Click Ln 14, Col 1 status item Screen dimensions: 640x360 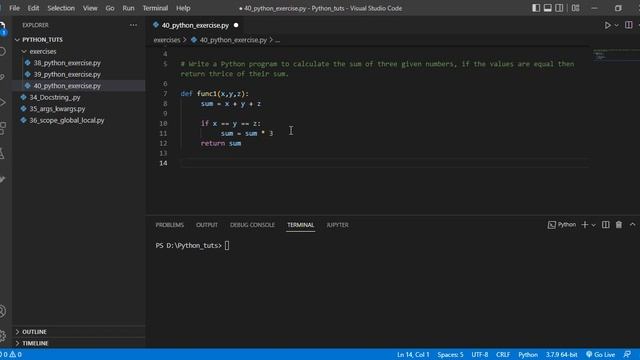413,354
